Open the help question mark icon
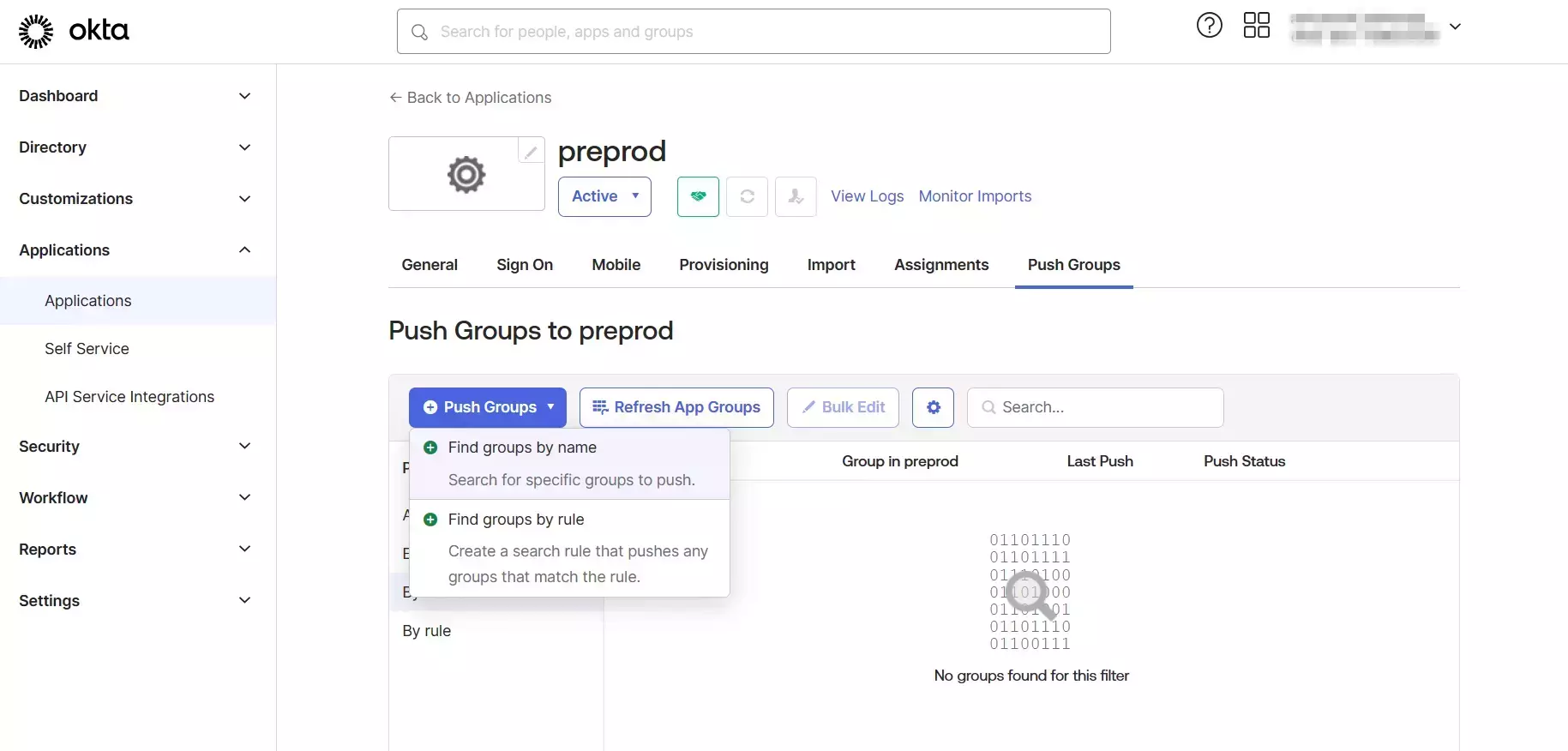Viewport: 1568px width, 751px height. (1209, 26)
